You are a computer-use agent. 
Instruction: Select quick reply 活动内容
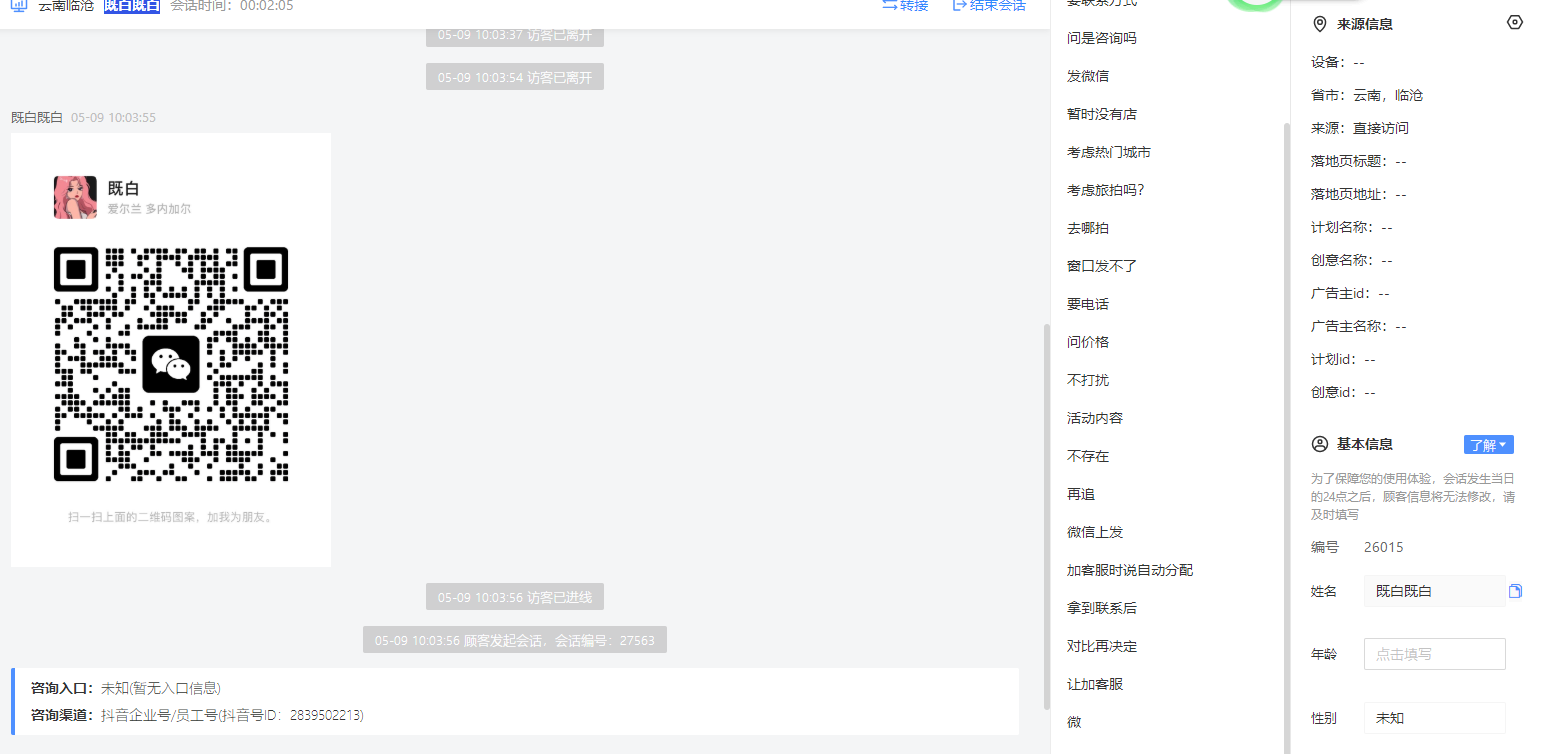pos(1095,418)
